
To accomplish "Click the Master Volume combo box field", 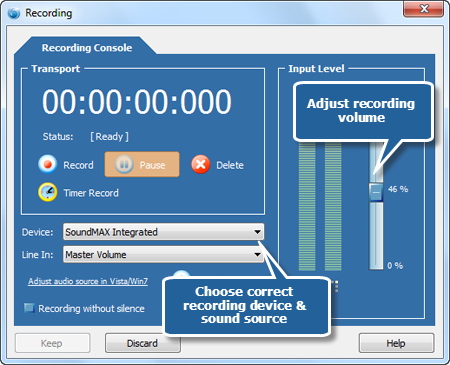I will 163,255.
